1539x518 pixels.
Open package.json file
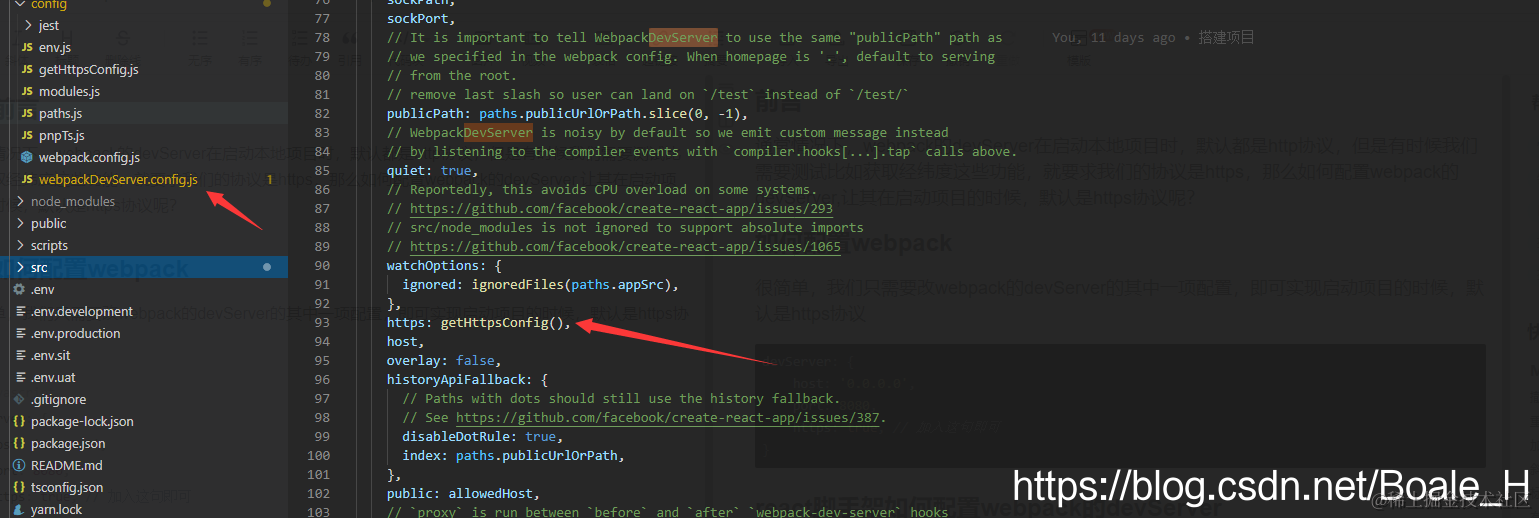pos(68,443)
